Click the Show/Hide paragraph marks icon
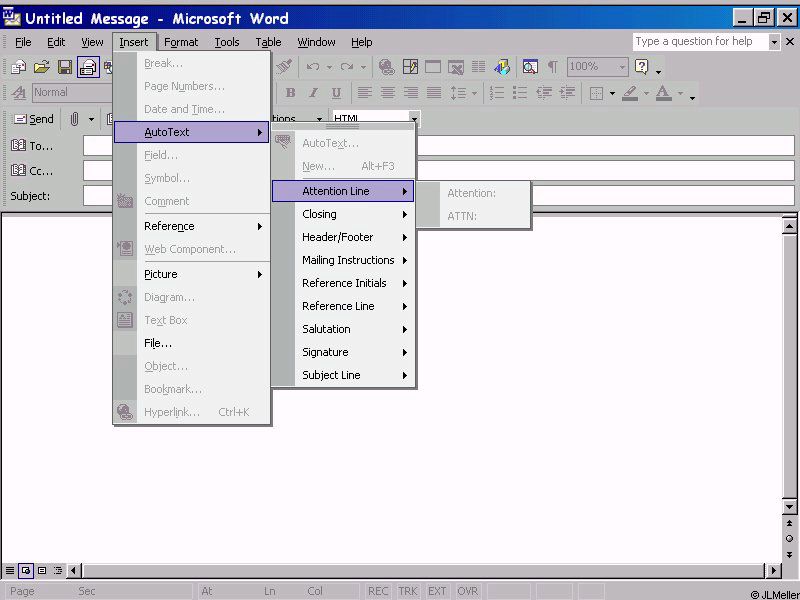800x600 pixels. click(552, 67)
